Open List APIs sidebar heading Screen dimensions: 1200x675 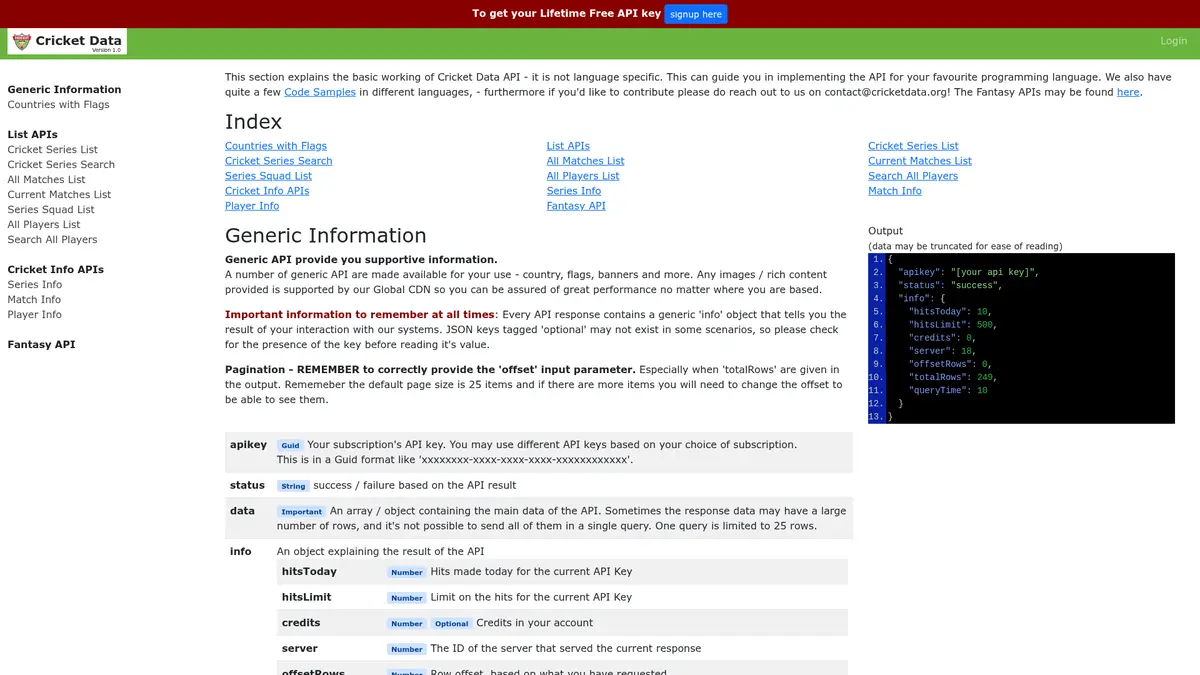click(32, 135)
